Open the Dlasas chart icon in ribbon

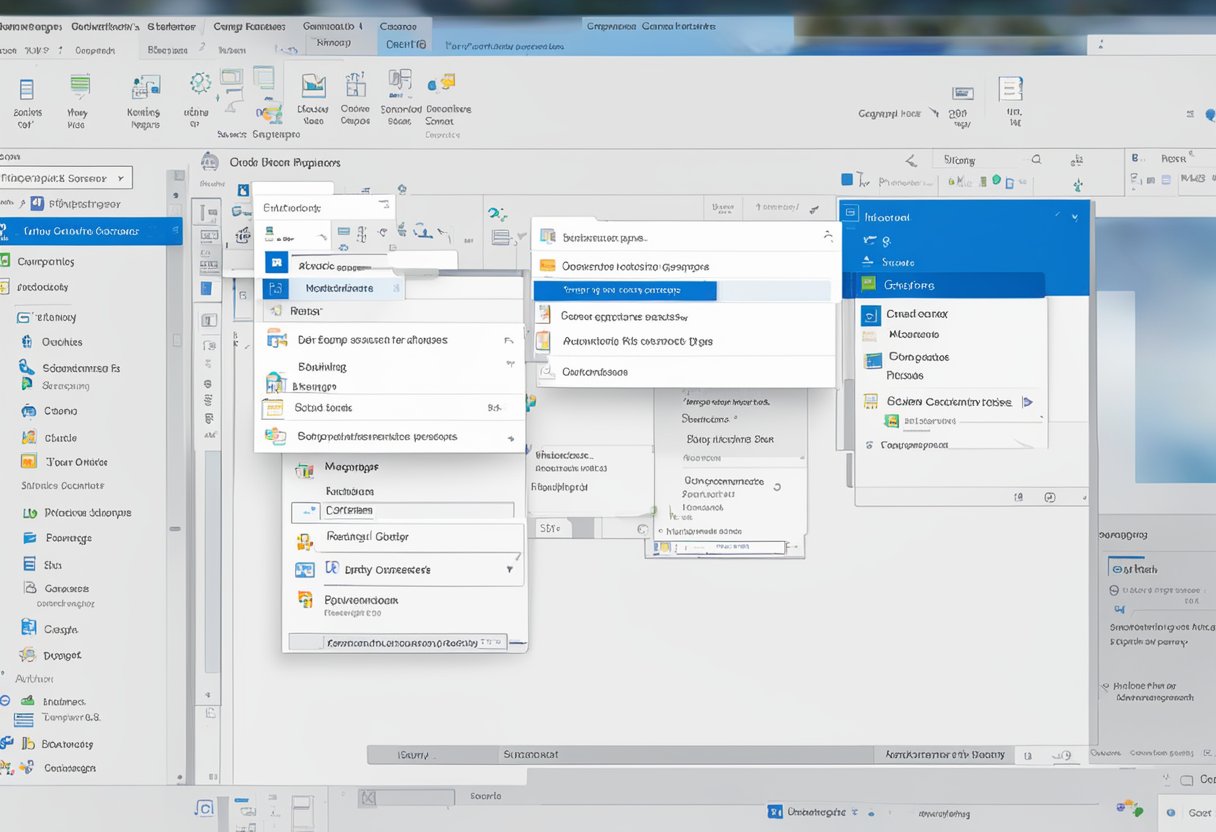[313, 86]
